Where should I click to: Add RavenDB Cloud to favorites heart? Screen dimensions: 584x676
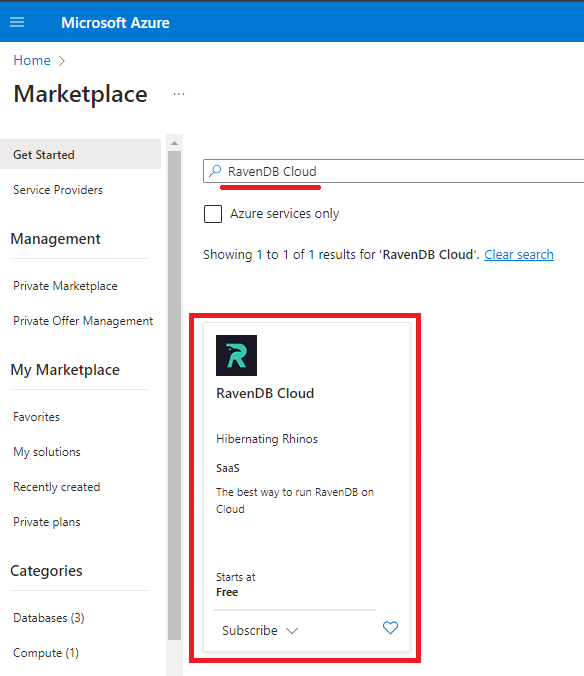point(390,628)
